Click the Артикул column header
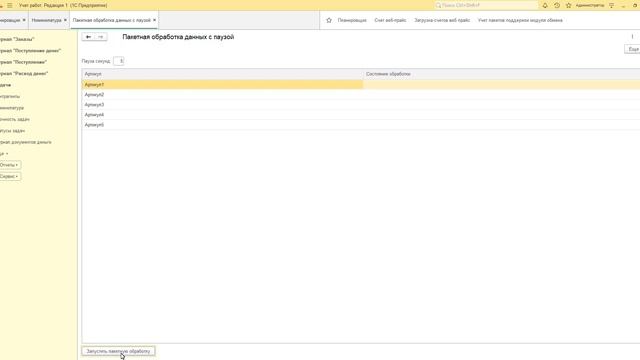Viewport: 640px width, 360px height. click(222, 74)
